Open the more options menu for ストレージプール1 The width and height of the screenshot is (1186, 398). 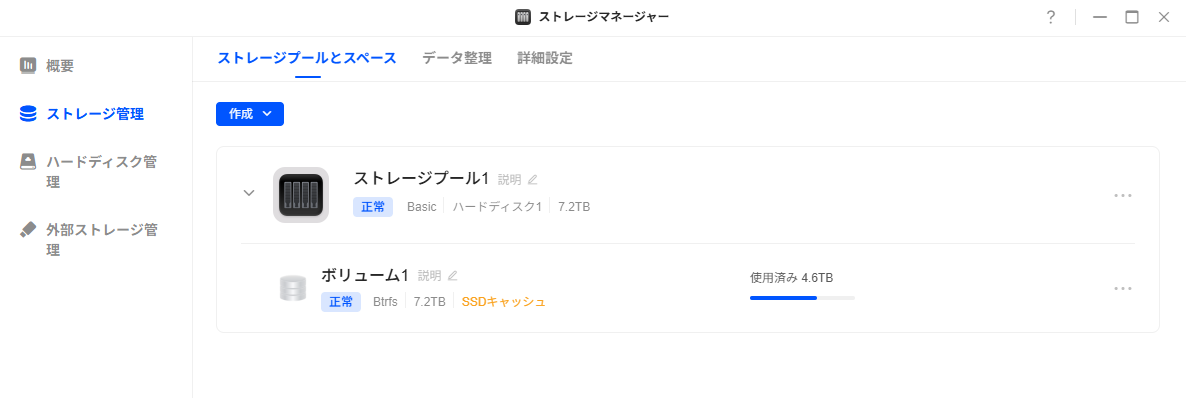click(x=1122, y=195)
